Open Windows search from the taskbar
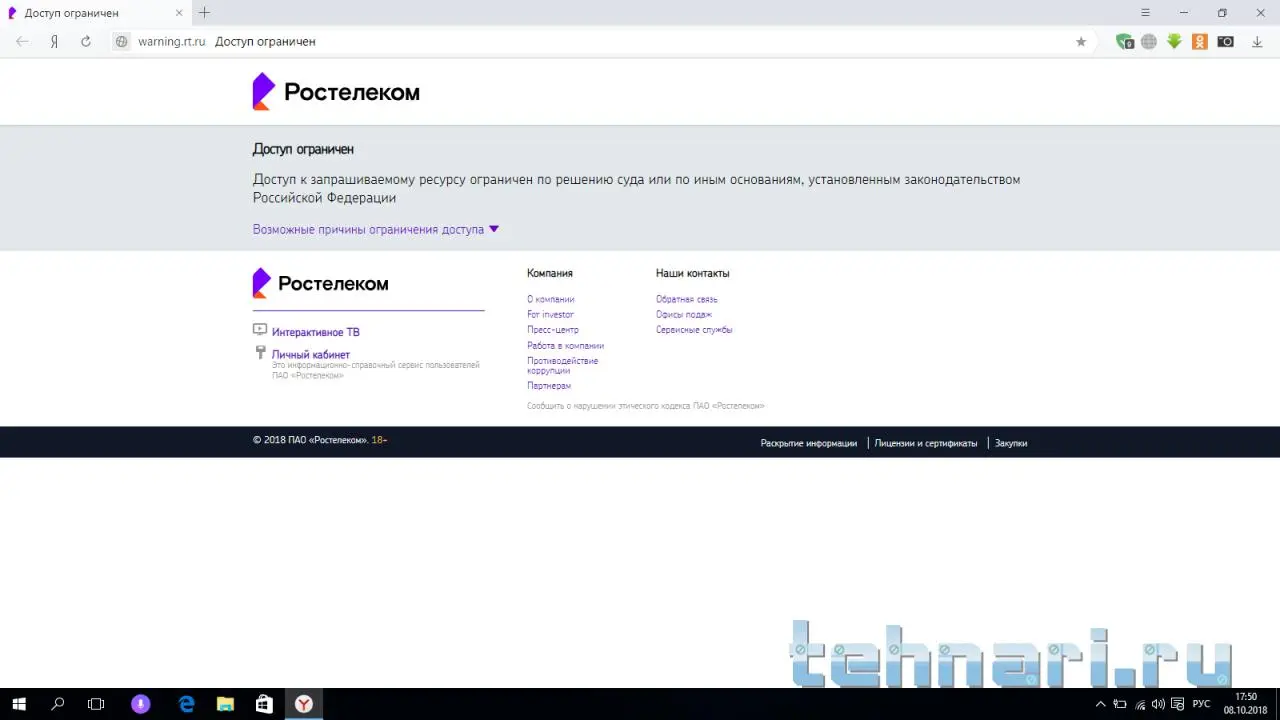Image resolution: width=1280 pixels, height=720 pixels. [x=57, y=704]
